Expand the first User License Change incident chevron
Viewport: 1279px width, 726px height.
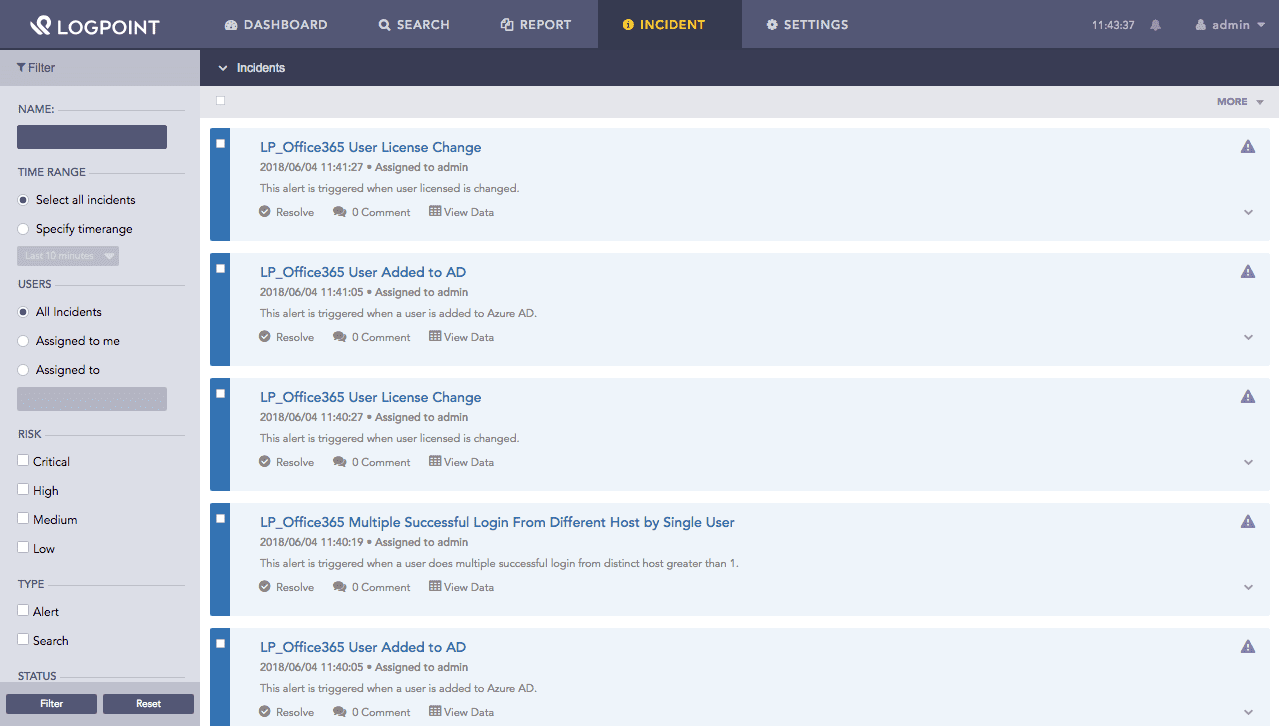[x=1248, y=212]
